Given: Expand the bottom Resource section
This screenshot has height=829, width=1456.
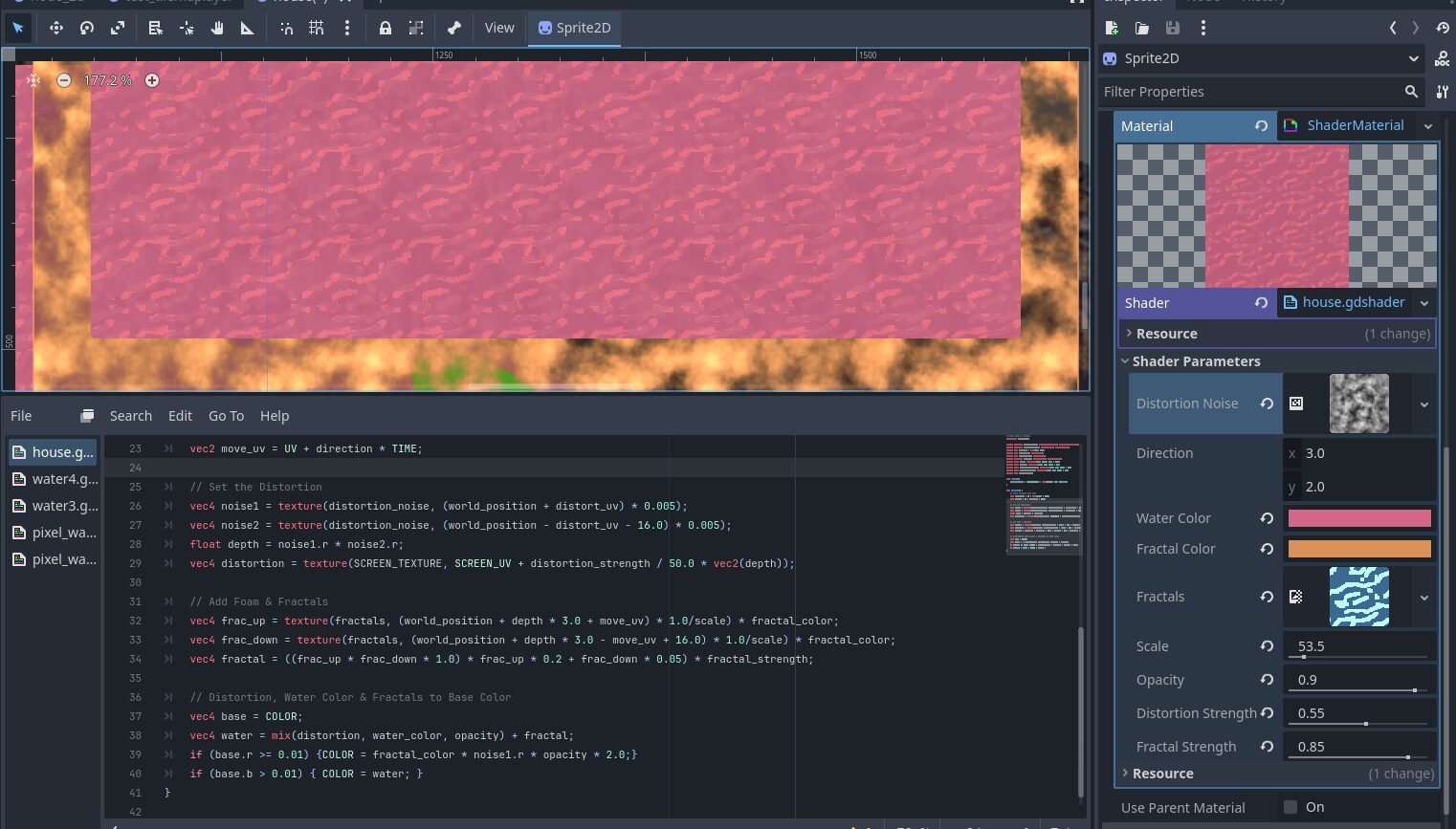Looking at the screenshot, I should (1277, 774).
